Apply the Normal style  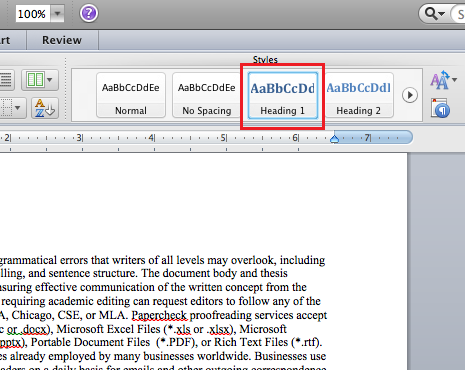(x=131, y=95)
